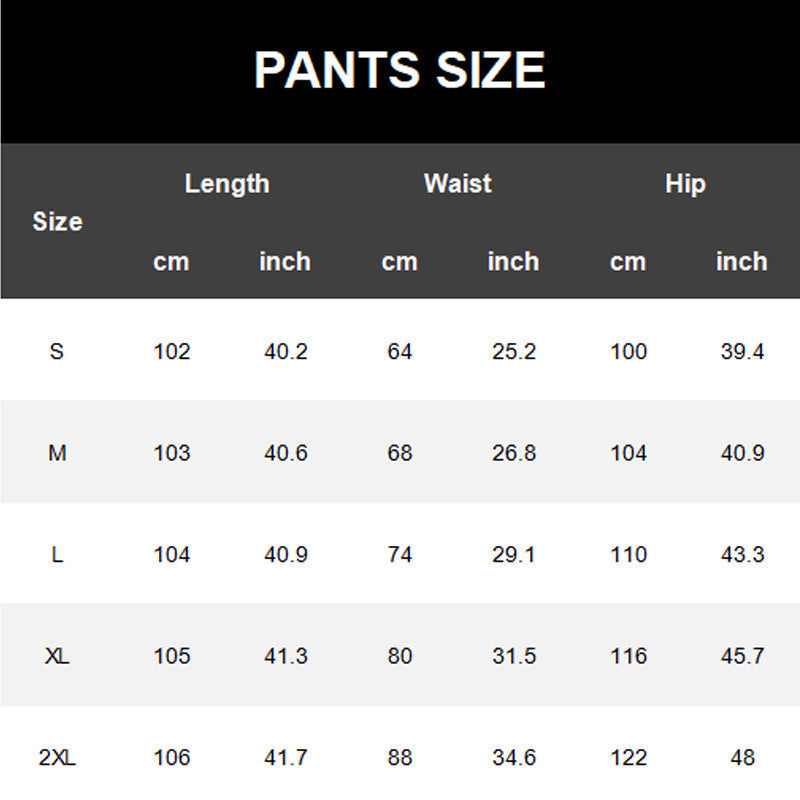Select the Size column header
Image resolution: width=800 pixels, height=800 pixels.
[57, 221]
